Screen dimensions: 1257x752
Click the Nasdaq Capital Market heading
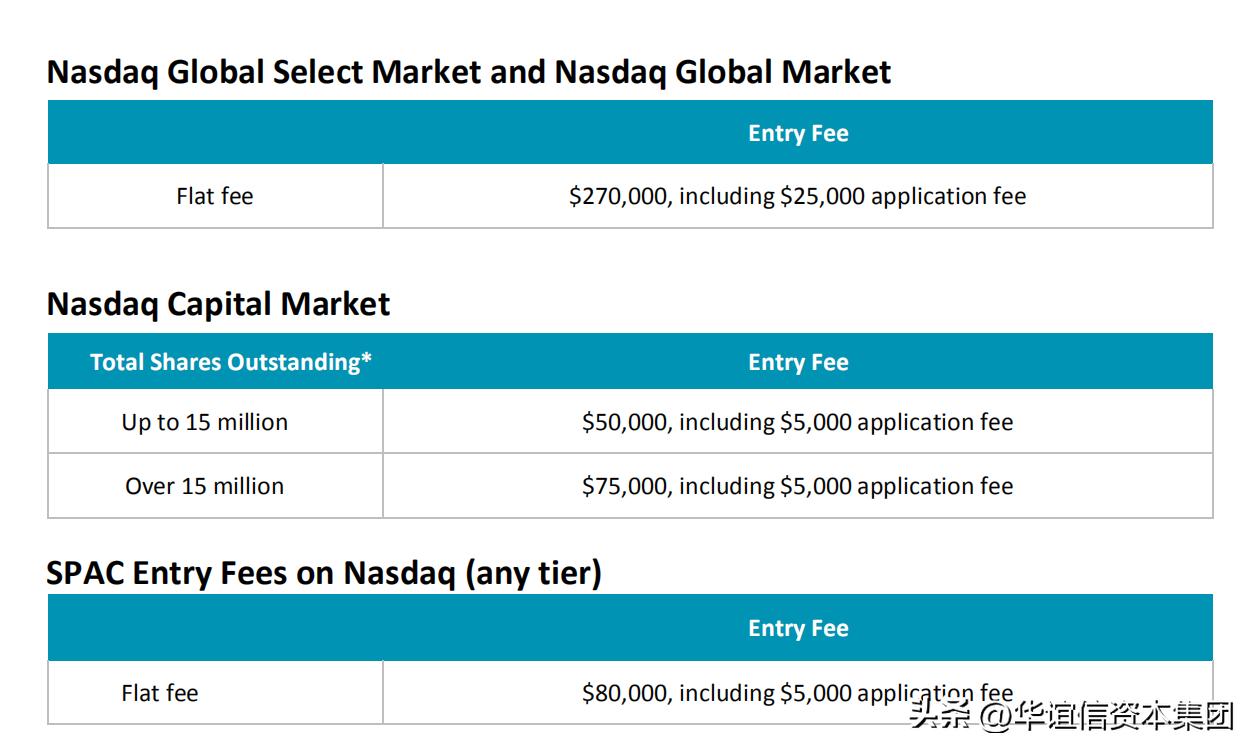218,304
